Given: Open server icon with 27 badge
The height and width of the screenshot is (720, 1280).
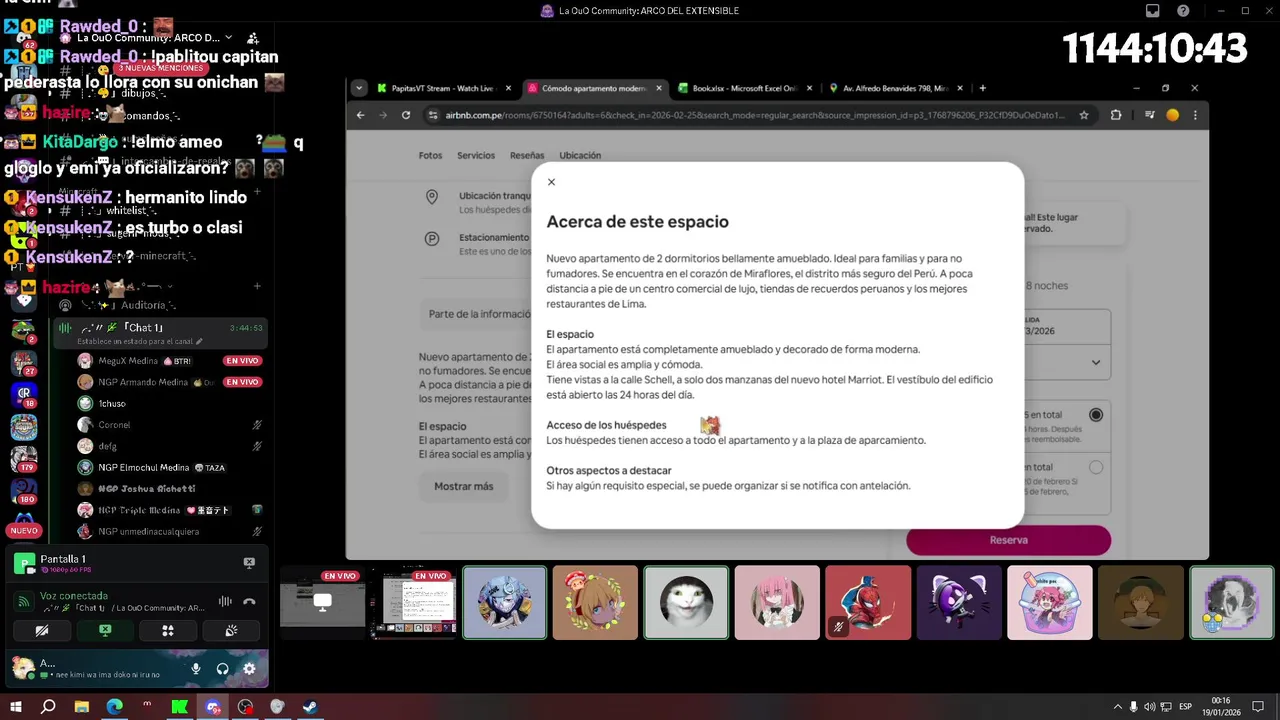Looking at the screenshot, I should point(24,362).
